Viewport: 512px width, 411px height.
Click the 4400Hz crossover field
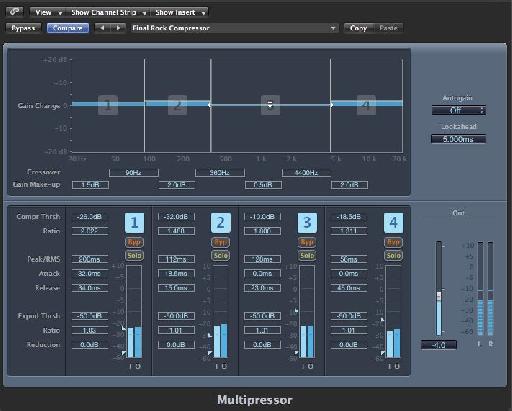306,172
